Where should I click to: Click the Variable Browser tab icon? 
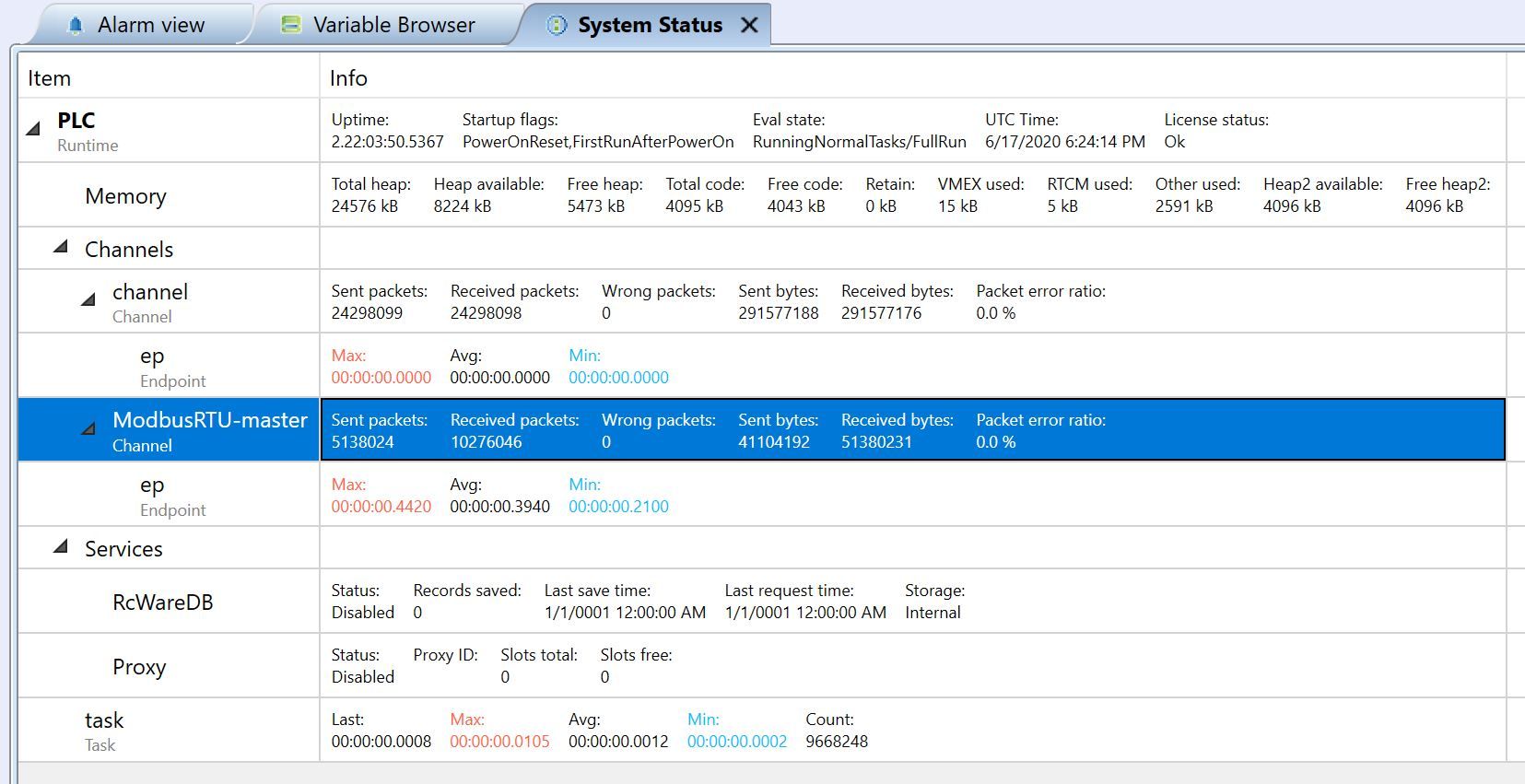pyautogui.click(x=291, y=25)
